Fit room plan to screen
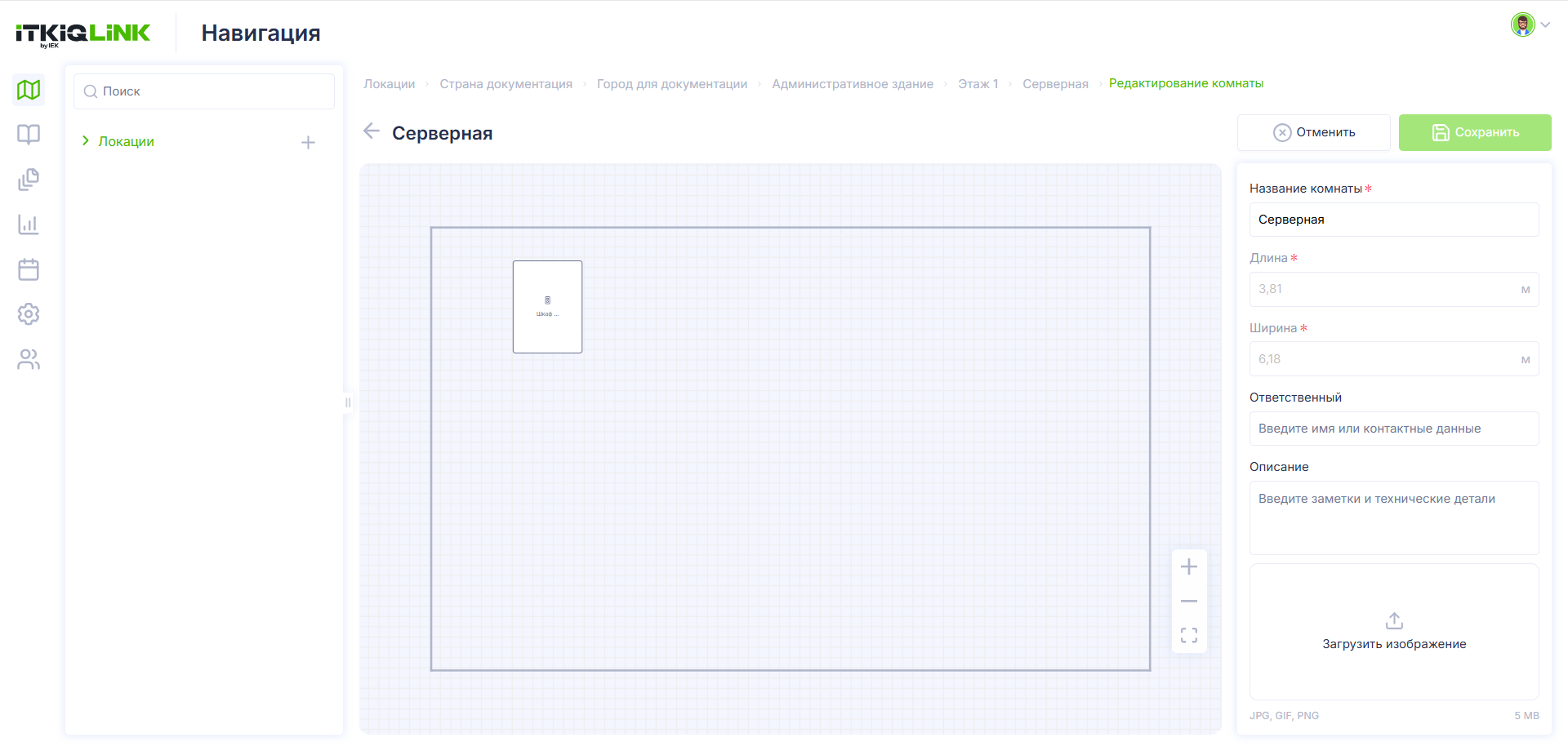The image size is (1568, 751). coord(1189,635)
